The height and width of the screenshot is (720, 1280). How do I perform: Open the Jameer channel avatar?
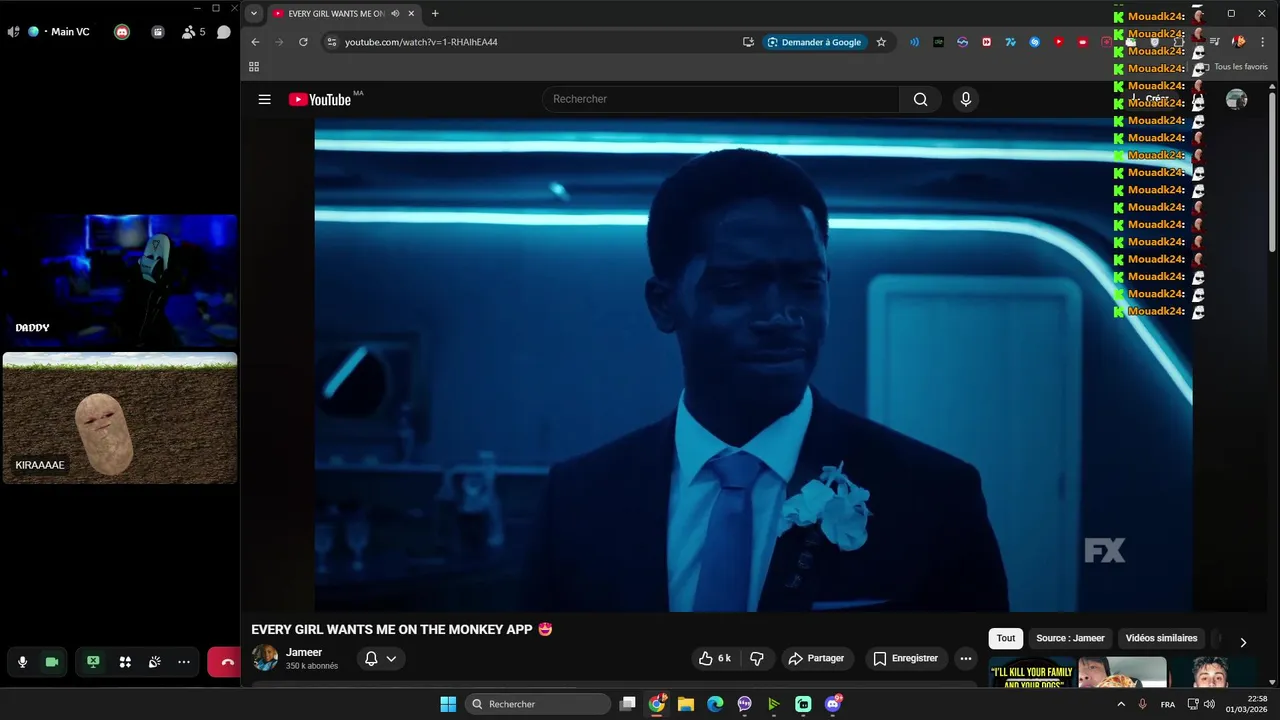click(265, 658)
